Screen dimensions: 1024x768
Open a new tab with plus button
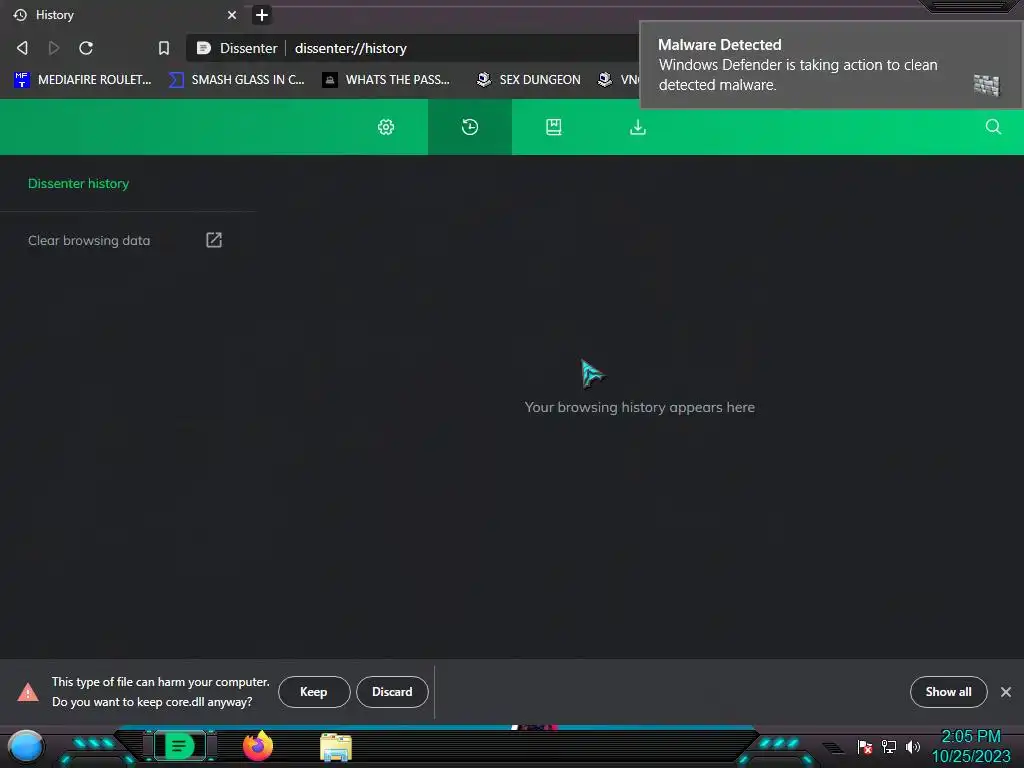(x=262, y=15)
